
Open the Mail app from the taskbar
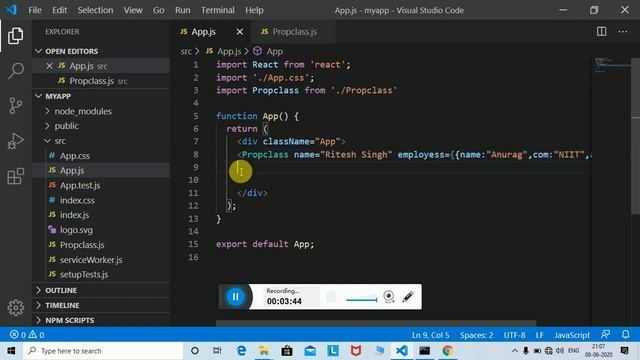point(310,351)
